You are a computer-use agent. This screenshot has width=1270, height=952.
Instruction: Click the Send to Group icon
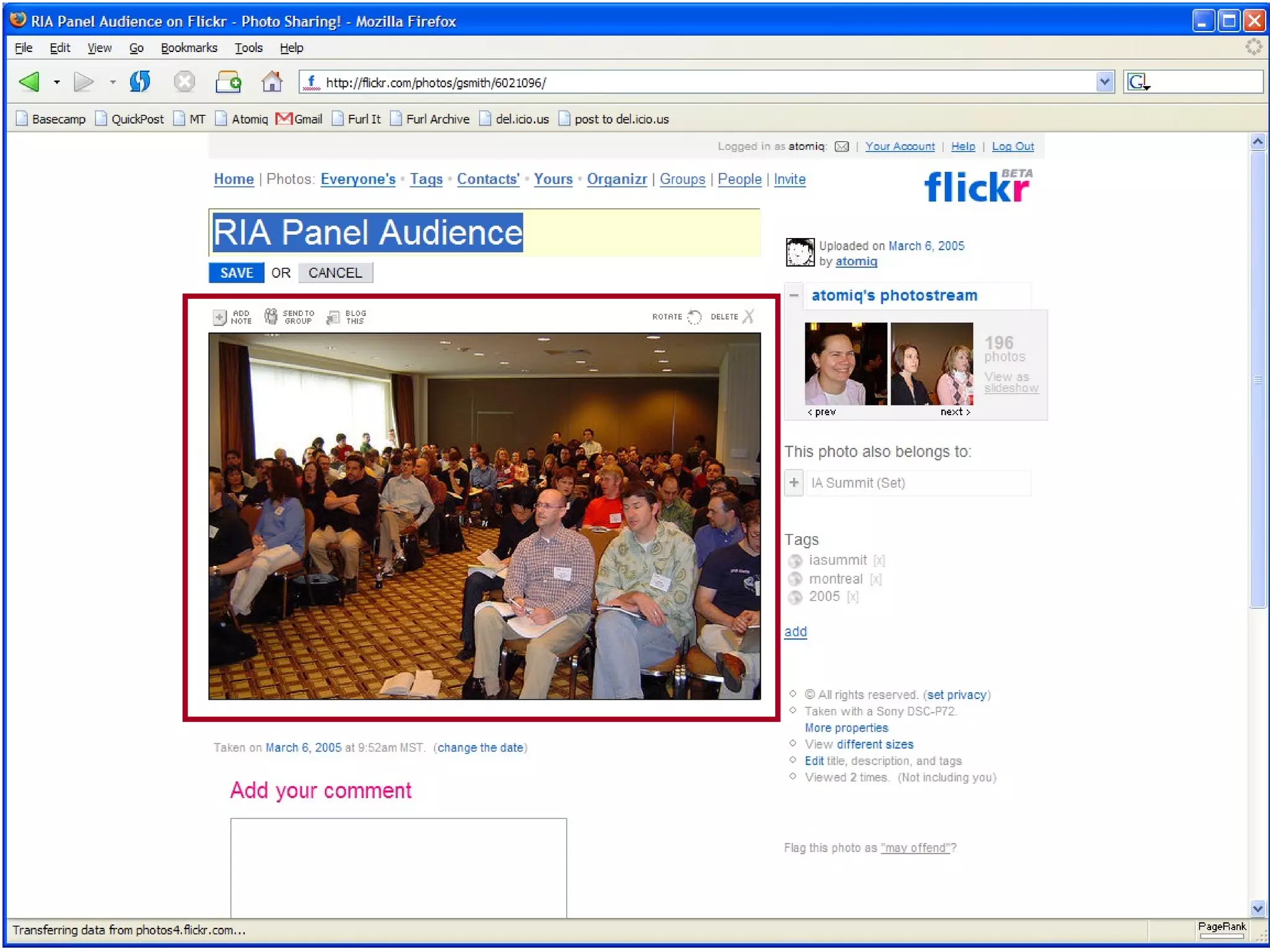(x=271, y=317)
